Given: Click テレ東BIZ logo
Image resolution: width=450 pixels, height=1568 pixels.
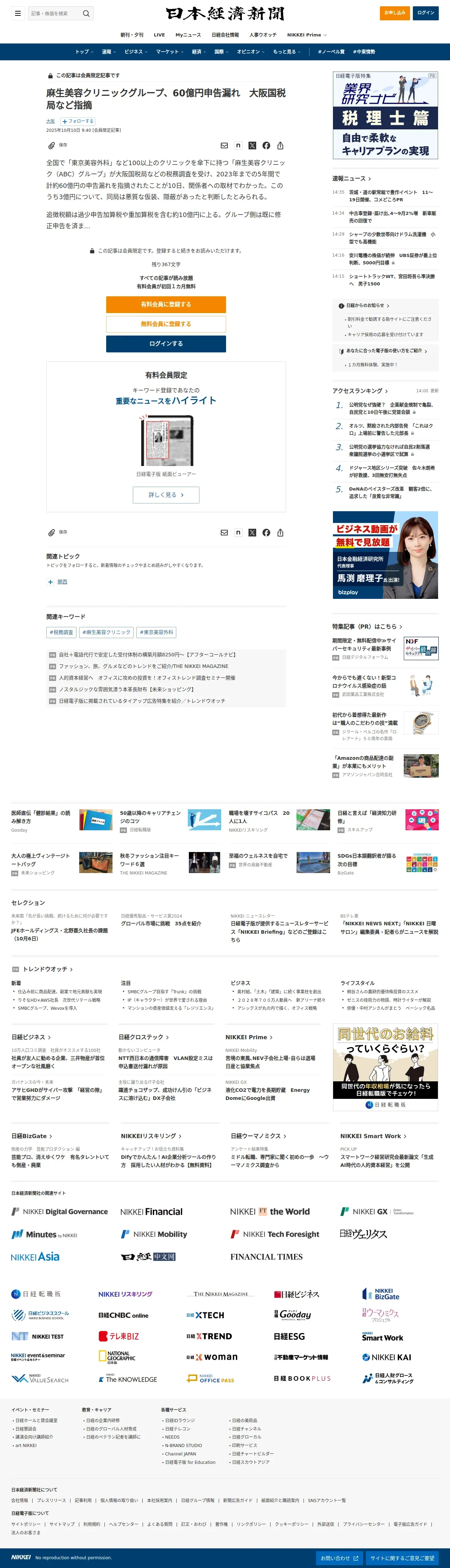Looking at the screenshot, I should pyautogui.click(x=118, y=1336).
